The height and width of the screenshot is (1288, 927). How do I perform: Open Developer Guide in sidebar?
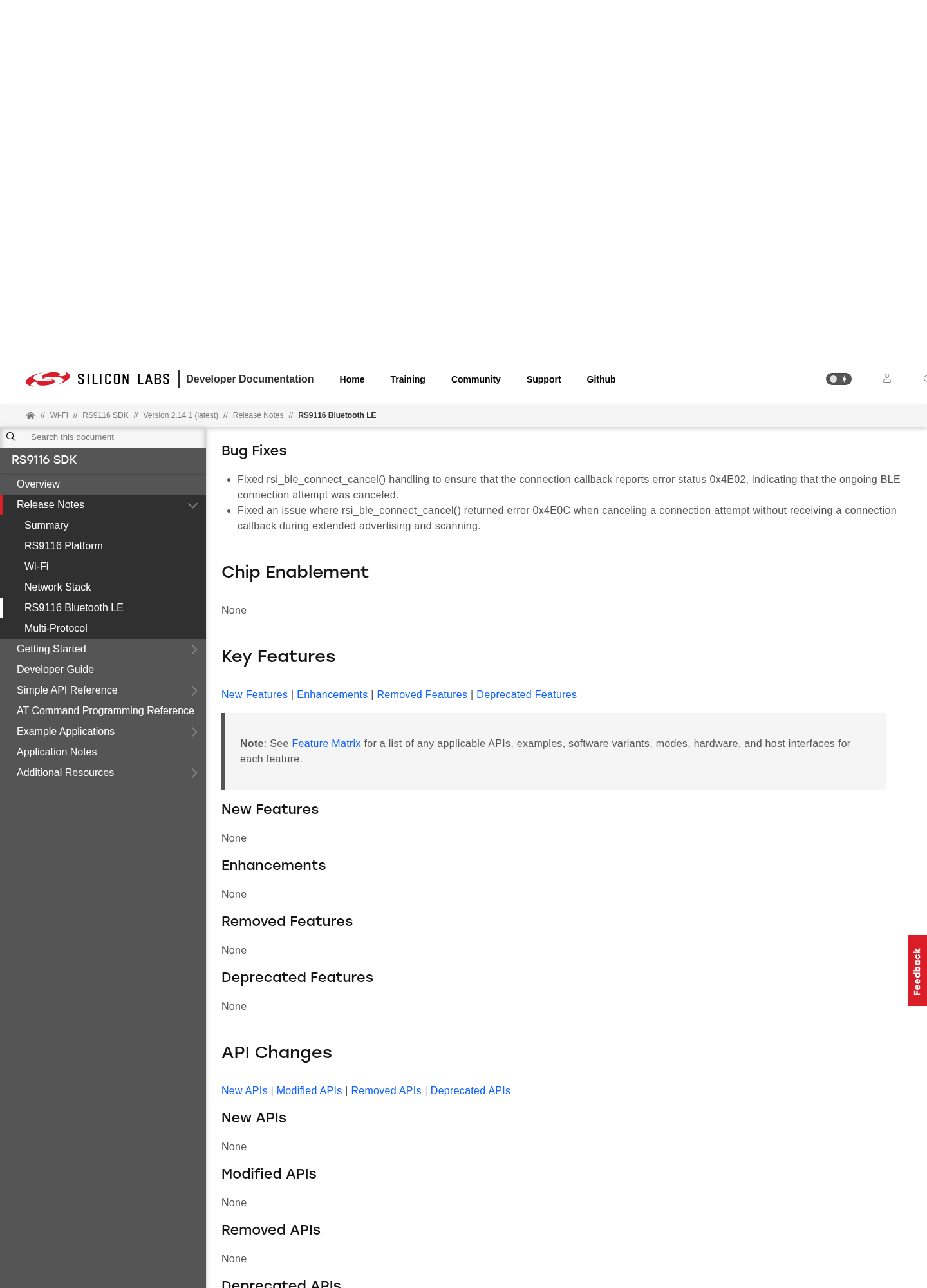coord(103,670)
